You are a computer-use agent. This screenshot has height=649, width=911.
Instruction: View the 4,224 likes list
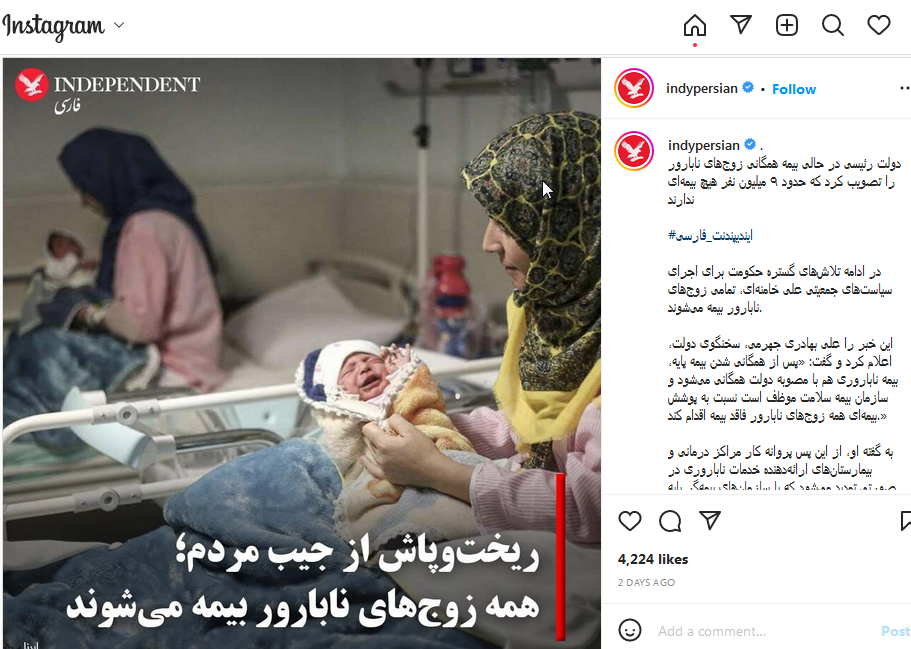click(652, 559)
